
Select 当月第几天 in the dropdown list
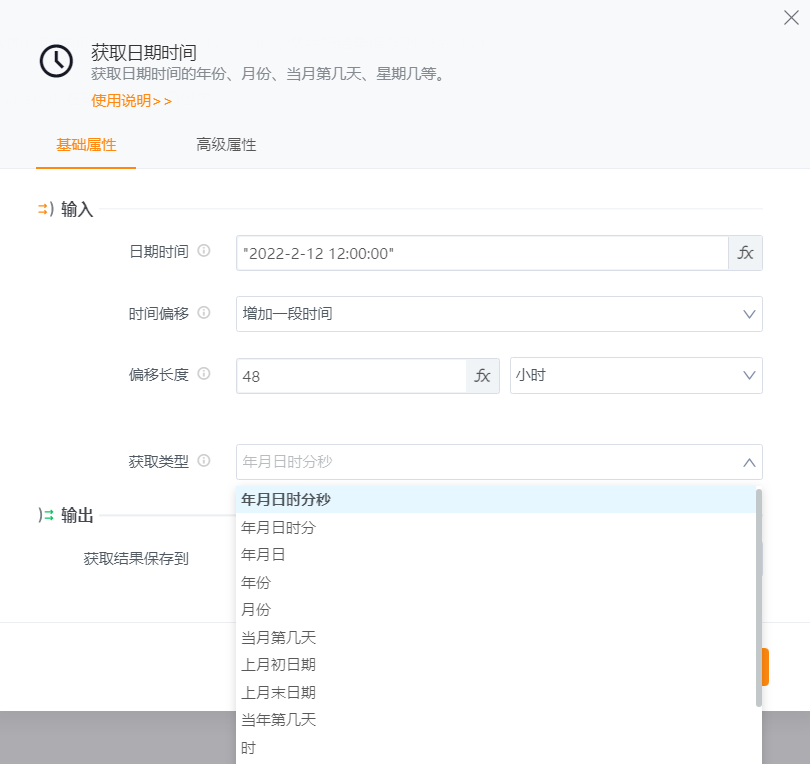click(x=278, y=637)
